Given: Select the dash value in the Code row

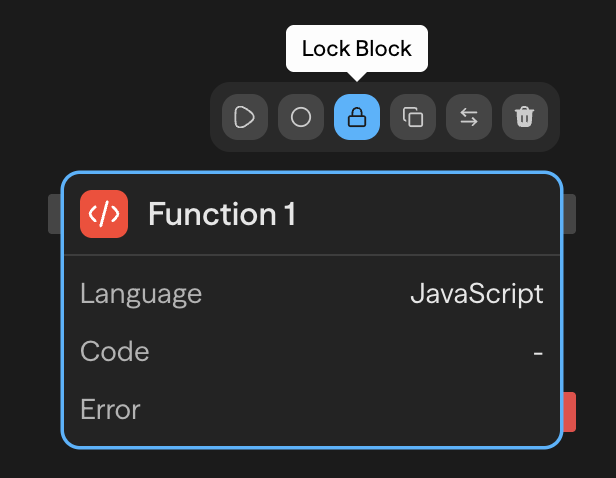Looking at the screenshot, I should [x=538, y=352].
